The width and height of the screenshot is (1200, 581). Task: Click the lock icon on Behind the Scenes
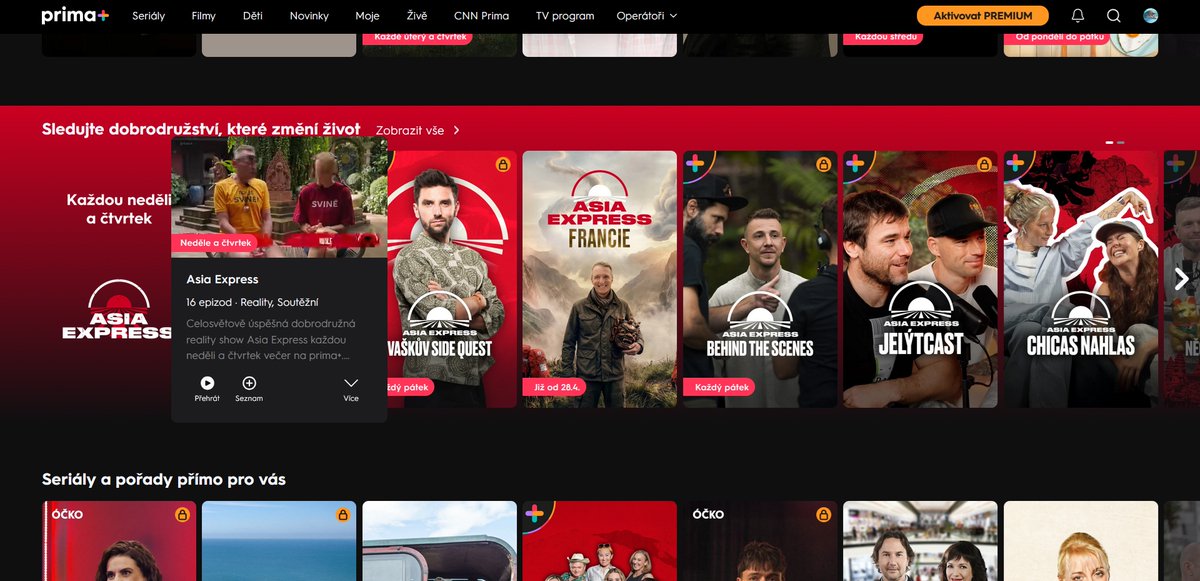click(823, 164)
